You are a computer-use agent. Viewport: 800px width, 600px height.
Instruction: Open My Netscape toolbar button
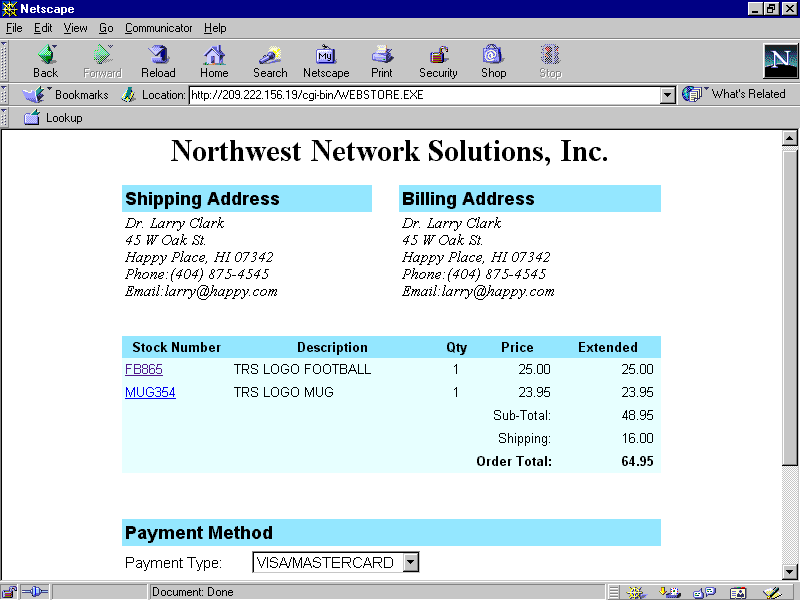pos(326,61)
